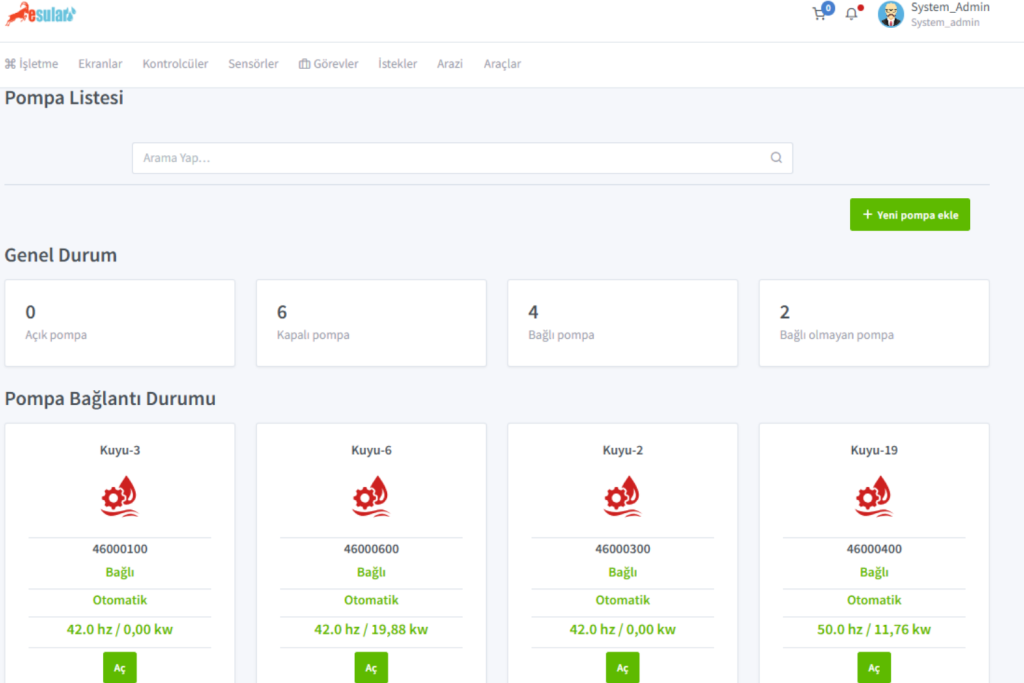Click the Kapalı pompa summary card

point(371,322)
